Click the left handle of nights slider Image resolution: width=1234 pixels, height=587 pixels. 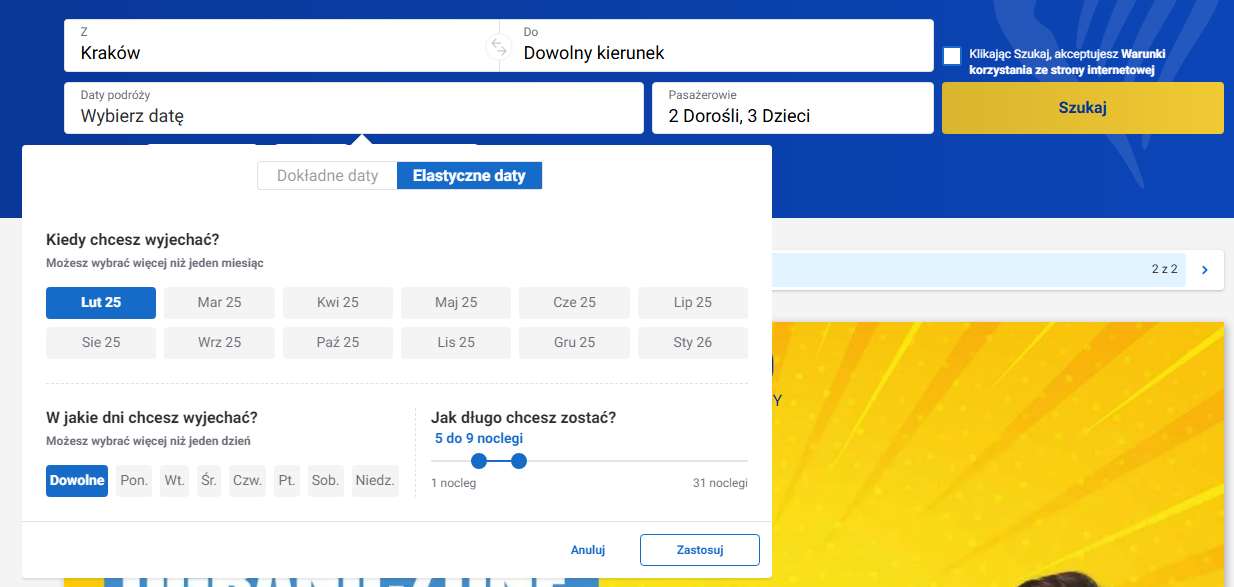coord(479,461)
